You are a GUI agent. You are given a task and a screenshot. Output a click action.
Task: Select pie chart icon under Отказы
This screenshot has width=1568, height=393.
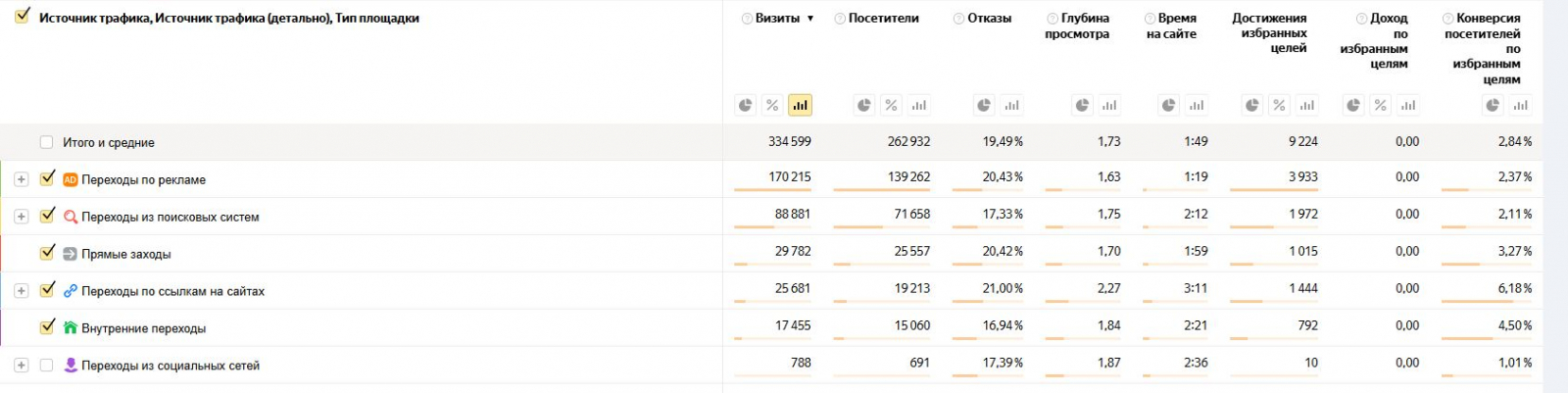[x=984, y=105]
